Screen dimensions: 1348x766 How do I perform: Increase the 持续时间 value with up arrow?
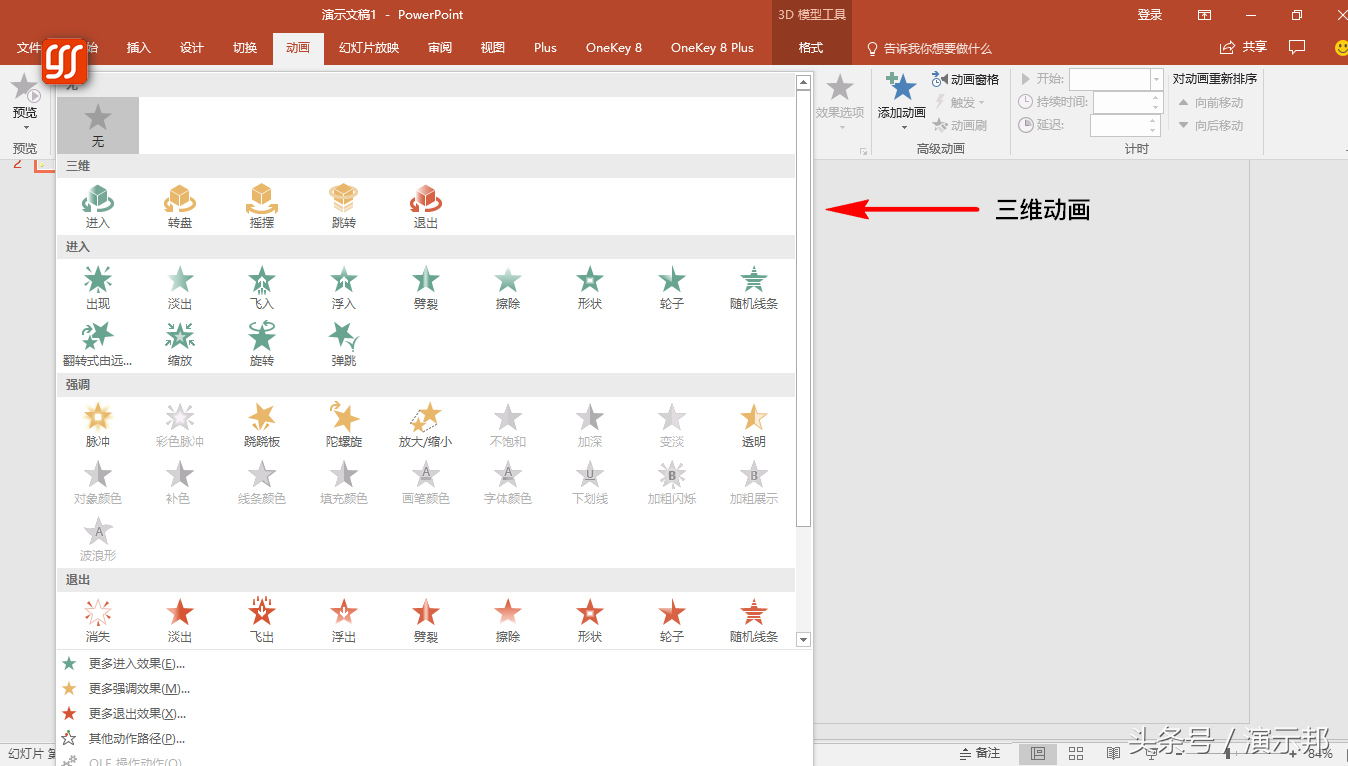[x=1156, y=97]
